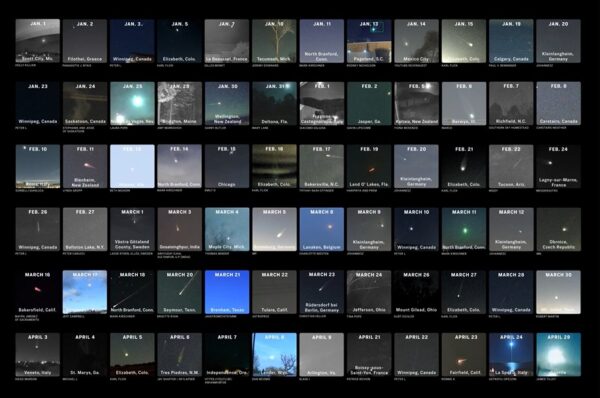Open the Jan. 24 Saskatoon, Canada image
This screenshot has width=600, height=398.
[85, 103]
